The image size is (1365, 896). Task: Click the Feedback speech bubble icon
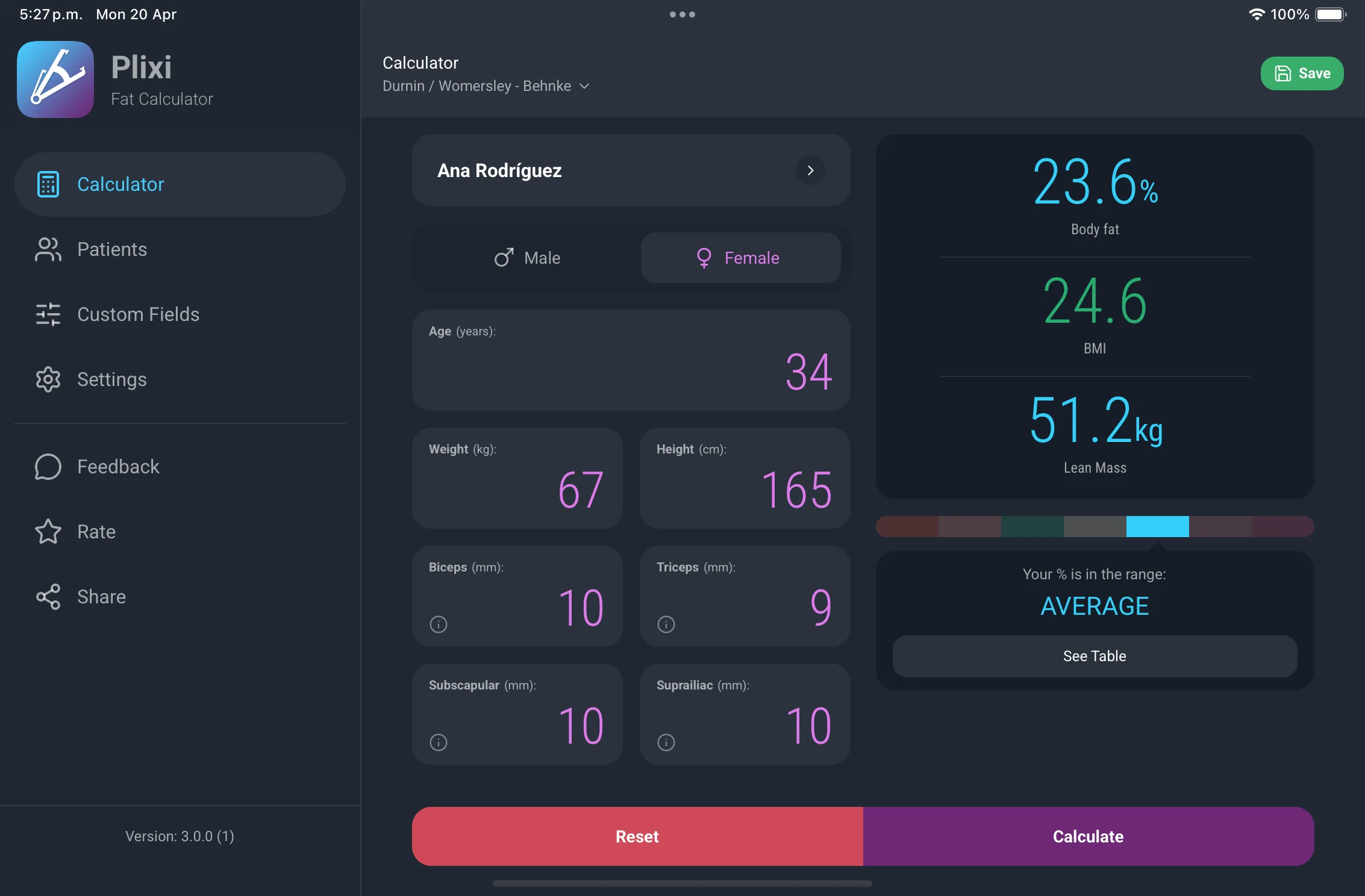(48, 467)
